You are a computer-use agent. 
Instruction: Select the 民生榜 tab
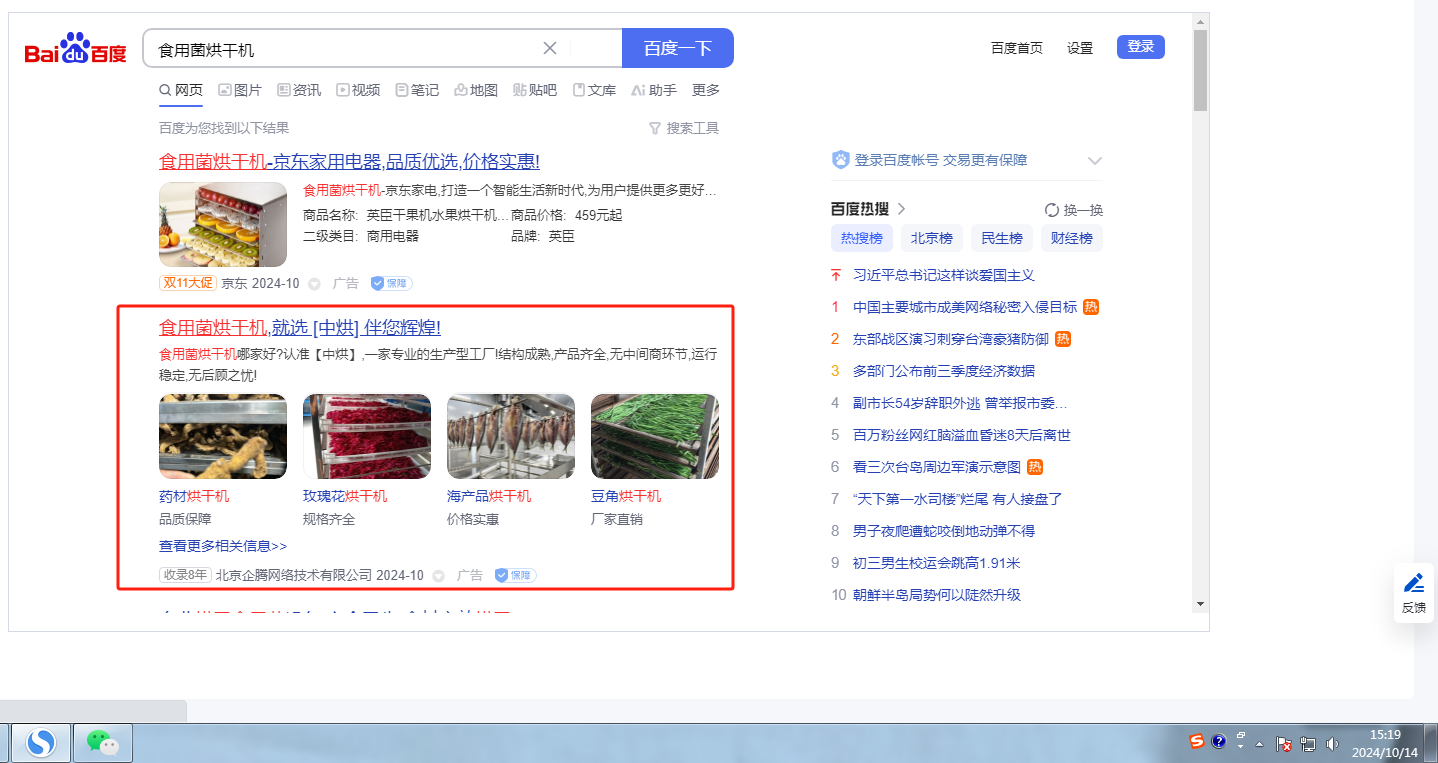[1002, 238]
